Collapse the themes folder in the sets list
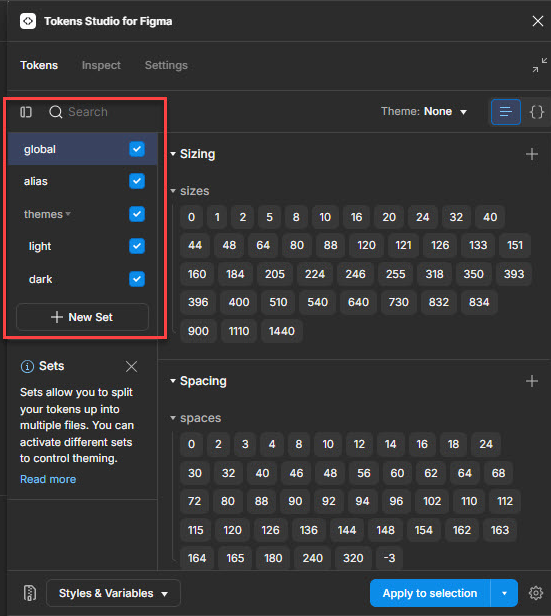Viewport: 551px width, 616px height. click(x=68, y=214)
